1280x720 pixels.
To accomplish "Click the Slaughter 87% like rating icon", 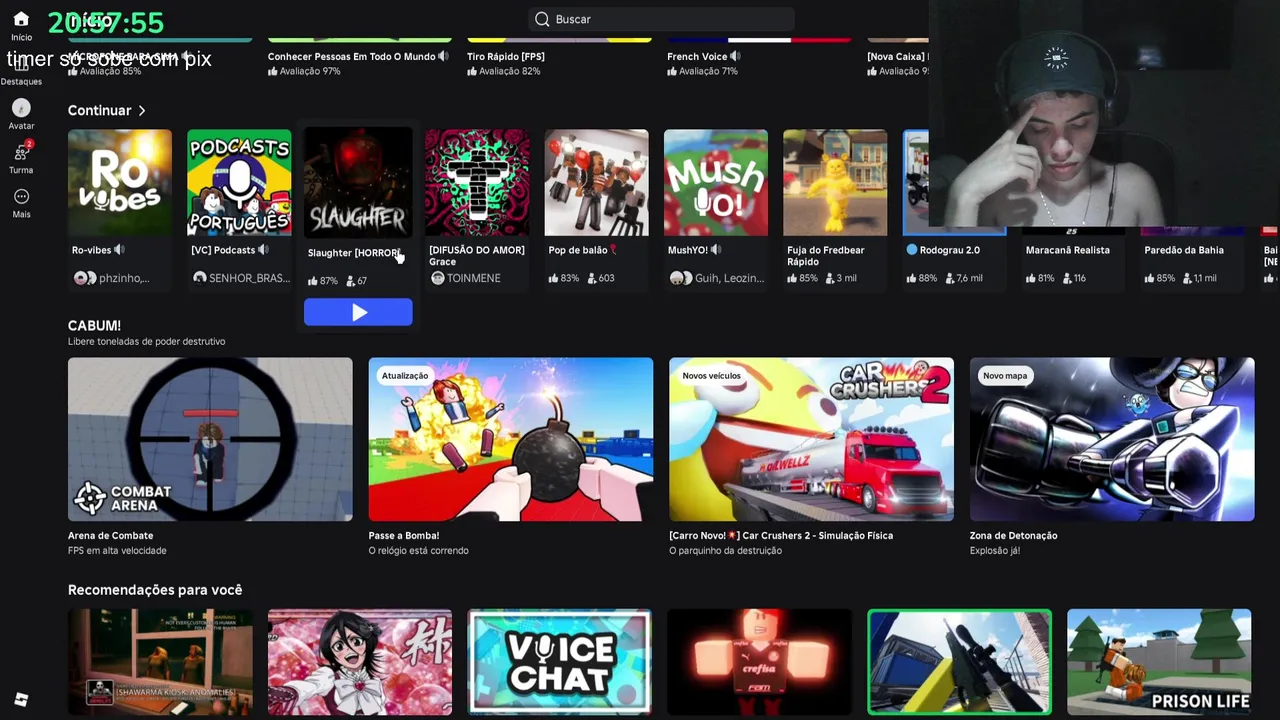I will (313, 281).
